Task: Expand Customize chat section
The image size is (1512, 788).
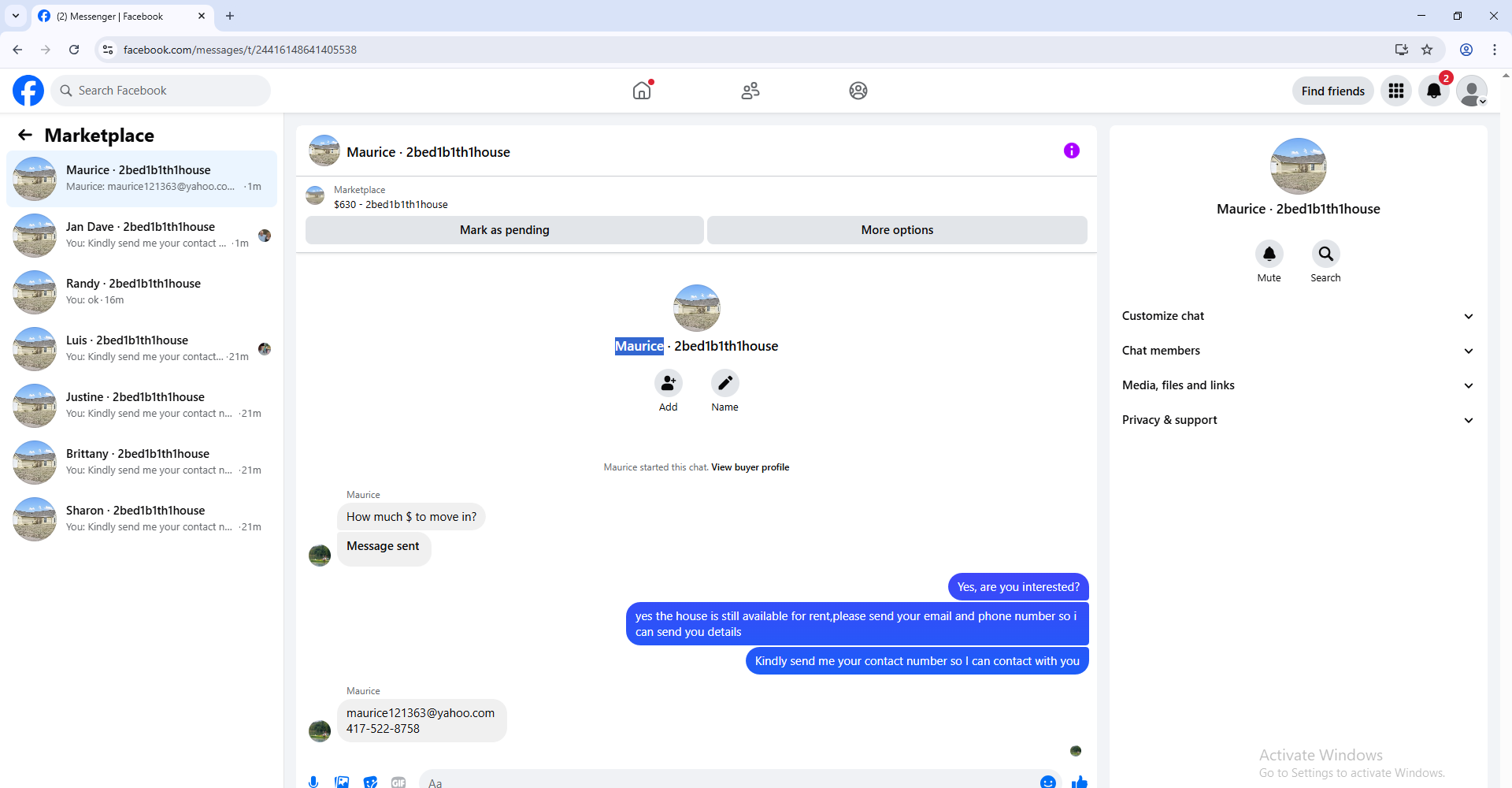Action: (1298, 316)
